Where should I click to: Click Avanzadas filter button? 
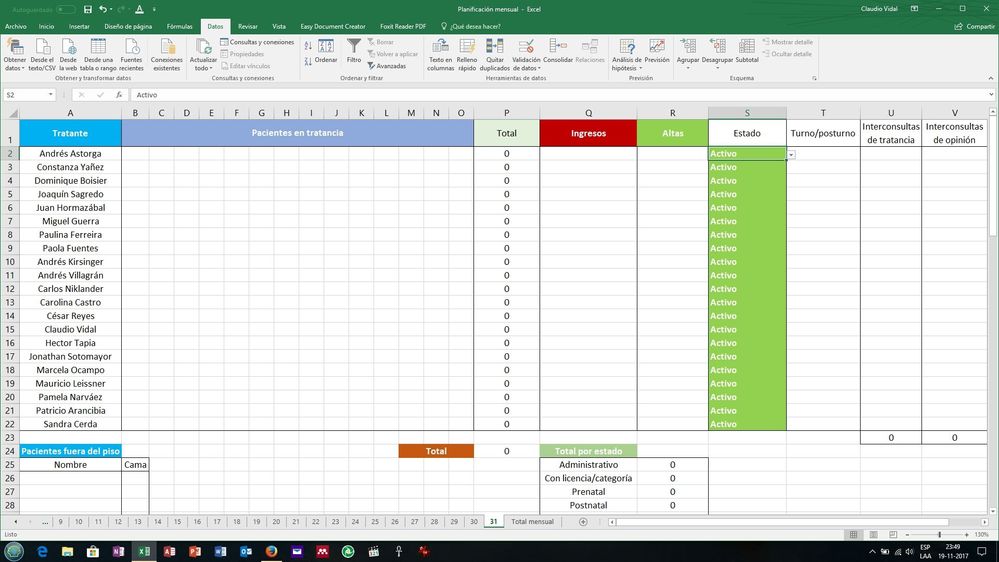tap(387, 66)
